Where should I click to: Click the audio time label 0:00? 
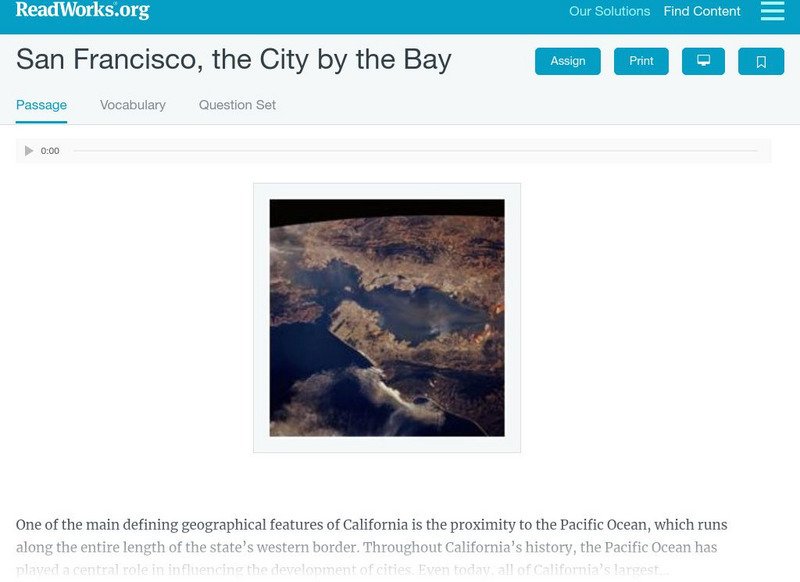tap(50, 151)
